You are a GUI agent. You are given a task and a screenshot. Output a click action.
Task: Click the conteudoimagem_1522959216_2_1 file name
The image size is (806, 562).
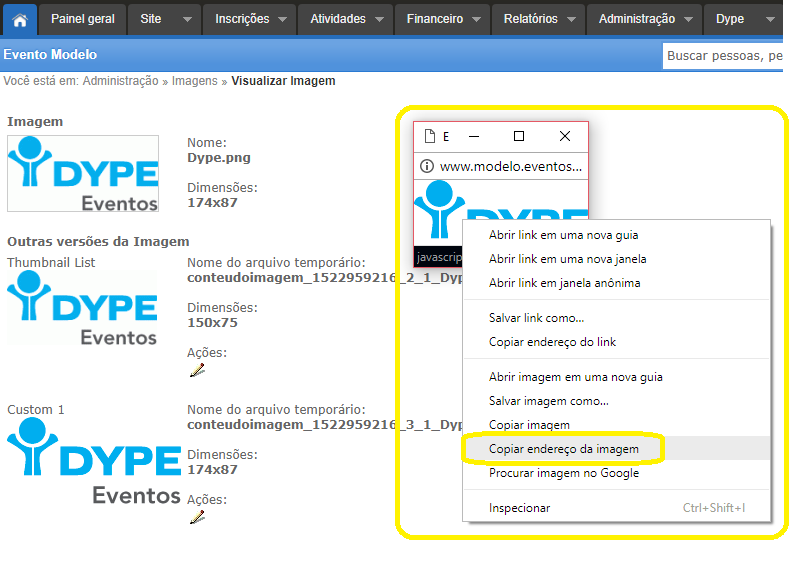click(325, 278)
